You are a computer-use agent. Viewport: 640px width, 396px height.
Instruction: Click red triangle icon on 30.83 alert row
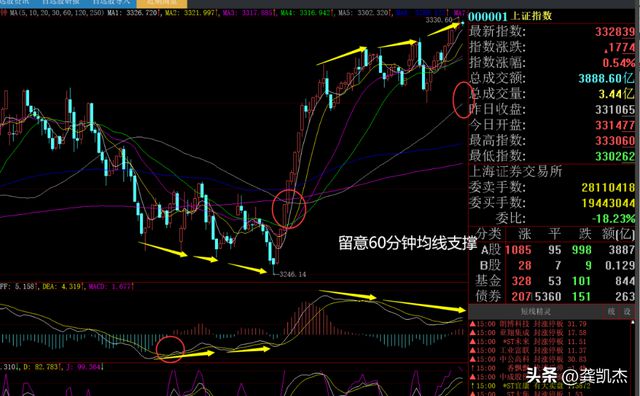[472, 359]
